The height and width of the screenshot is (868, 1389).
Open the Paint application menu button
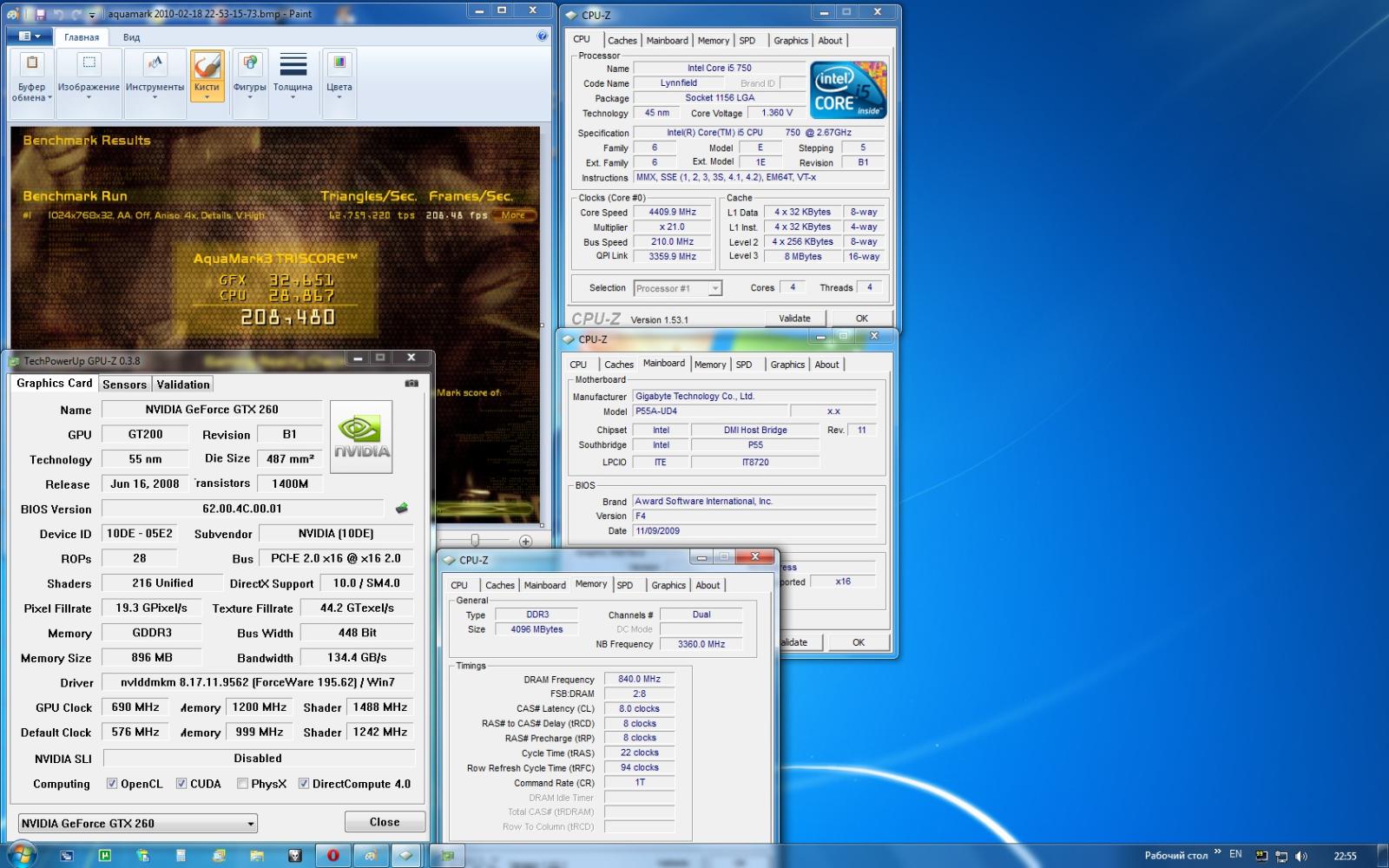30,36
